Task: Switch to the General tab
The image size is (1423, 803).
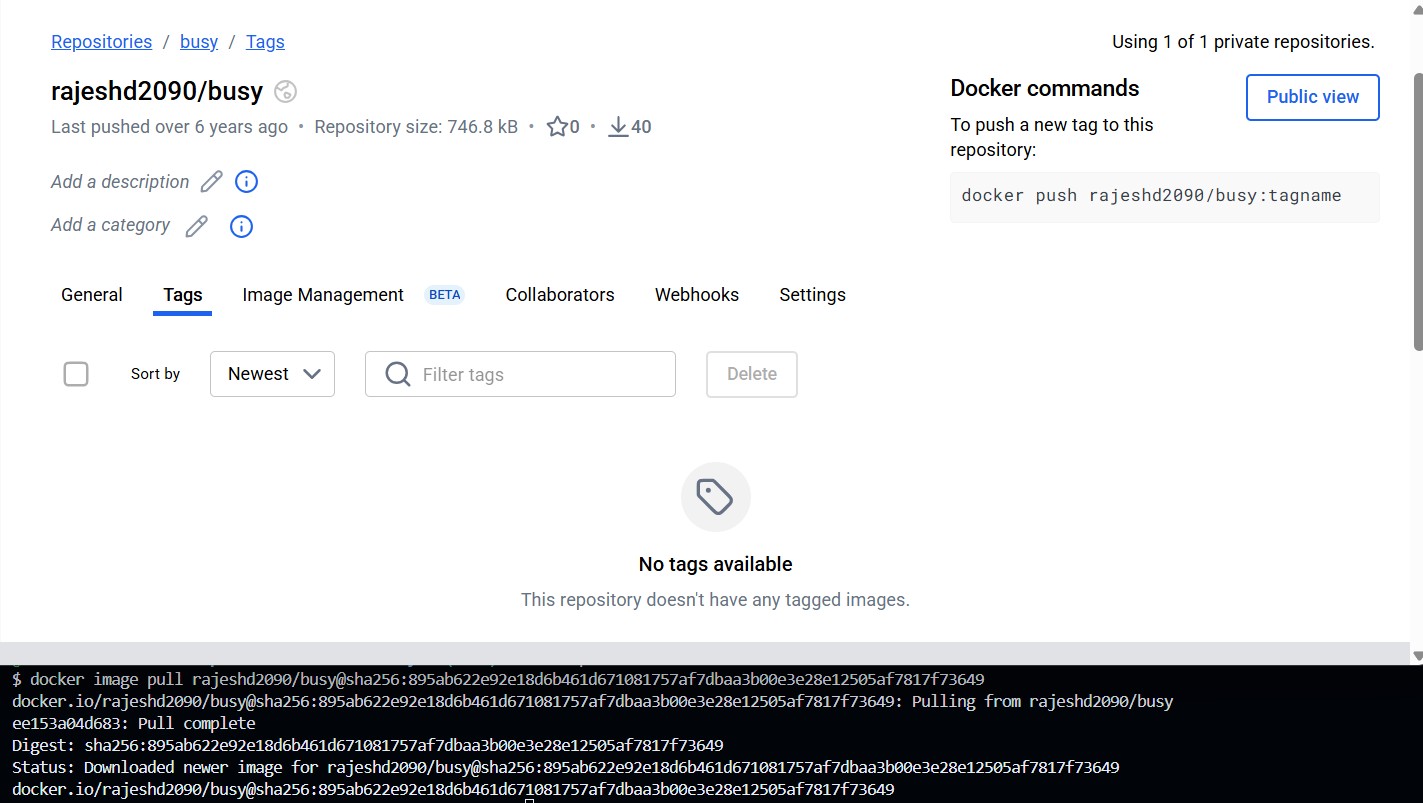Action: pos(92,295)
